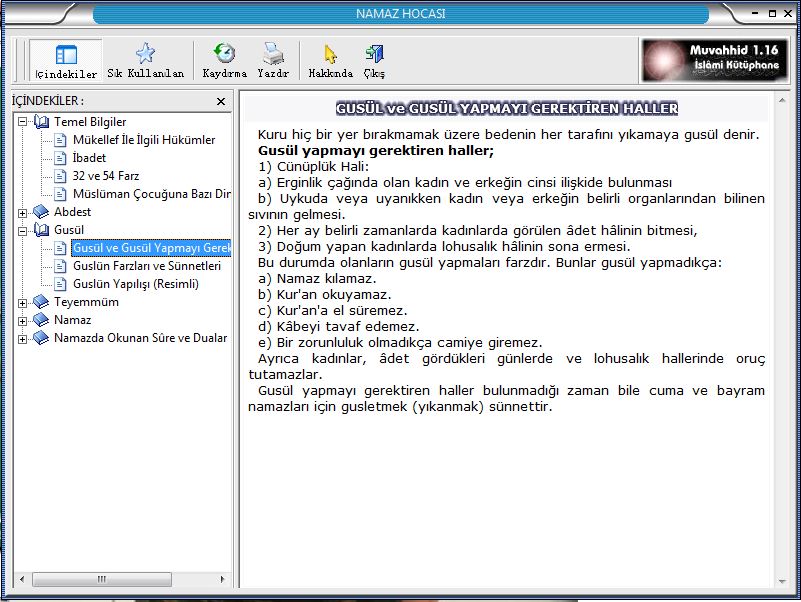Open the İbadet page
801x602 pixels.
click(89, 157)
